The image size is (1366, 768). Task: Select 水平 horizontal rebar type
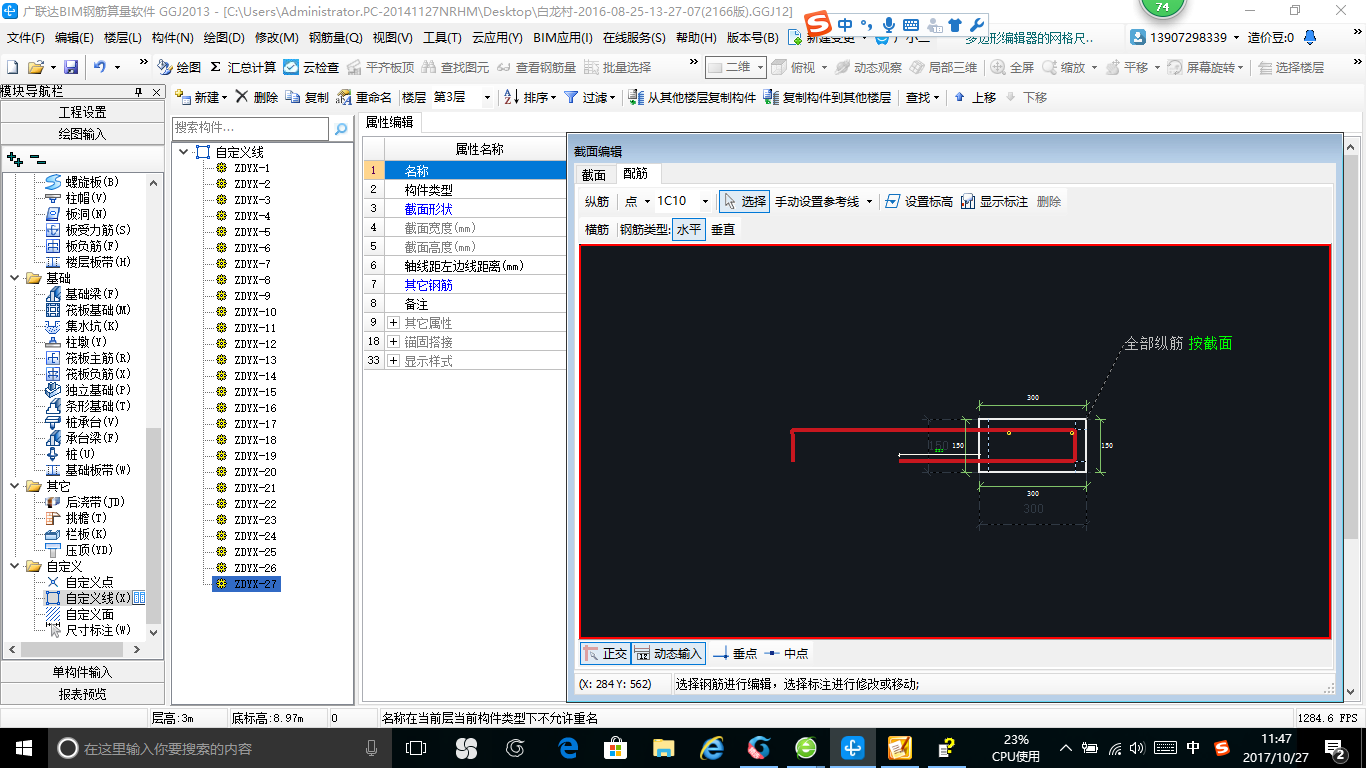tap(688, 229)
